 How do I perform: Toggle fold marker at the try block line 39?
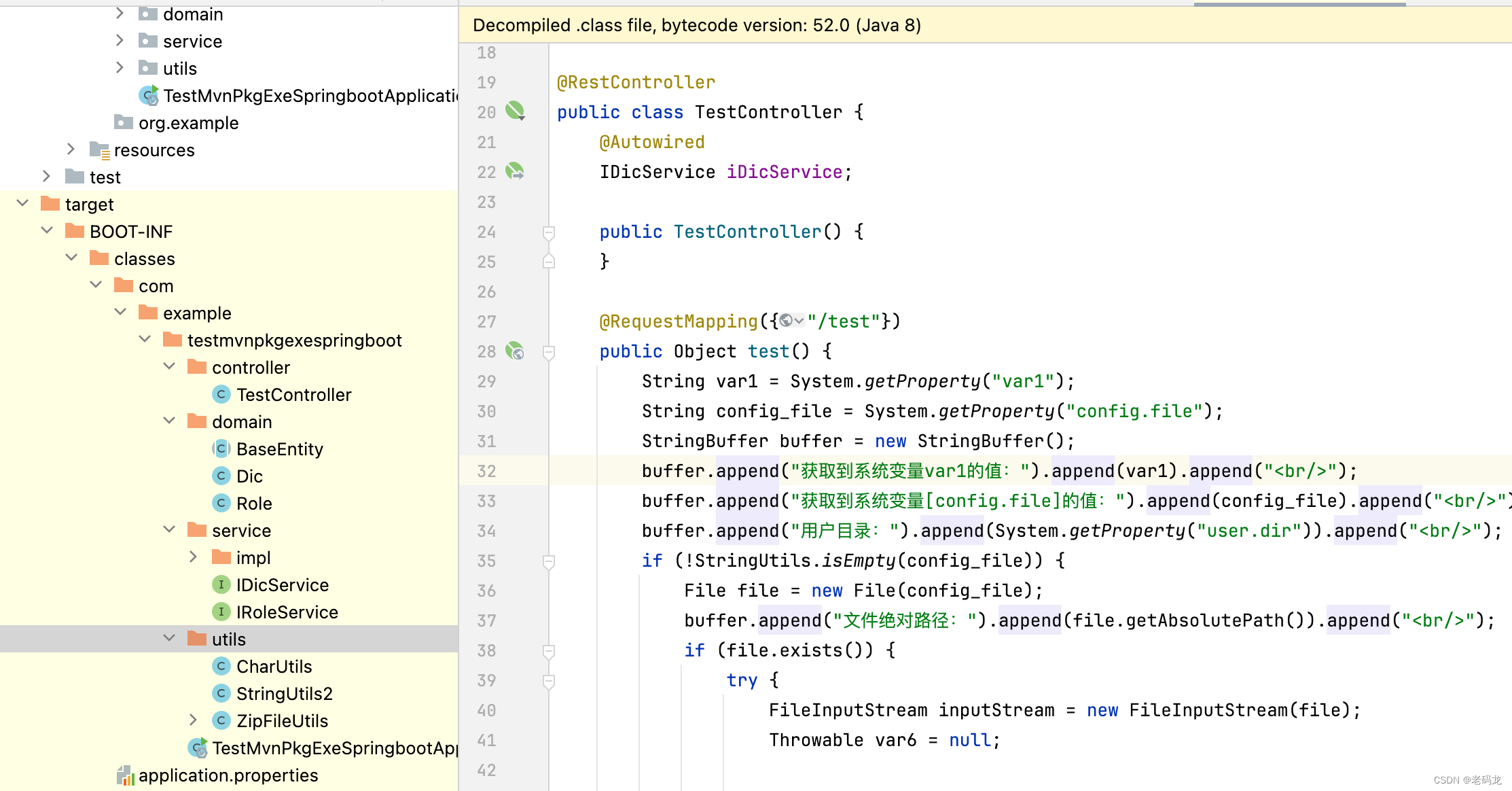point(549,681)
